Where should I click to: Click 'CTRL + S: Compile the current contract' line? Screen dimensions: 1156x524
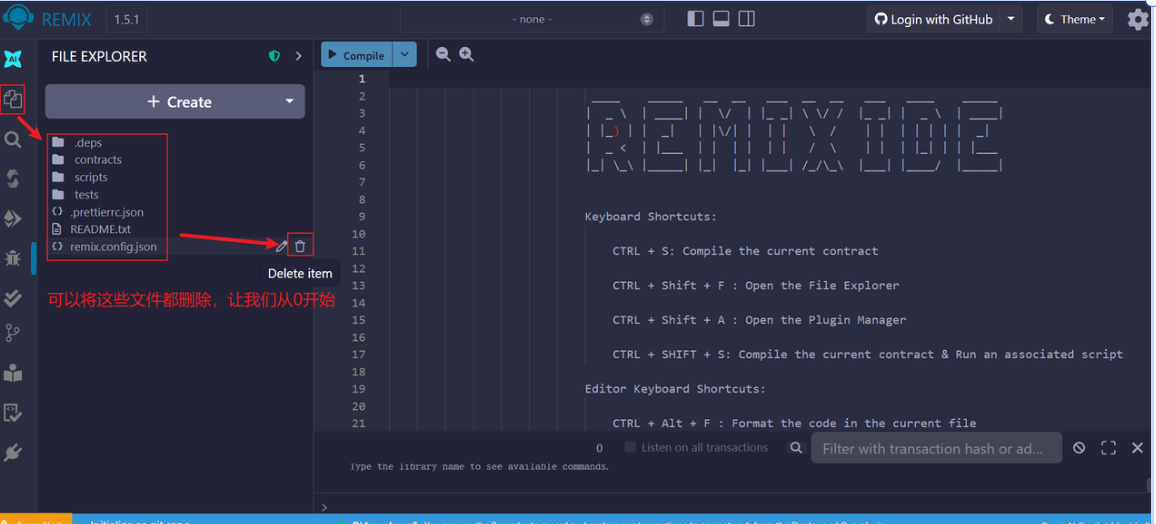pyautogui.click(x=745, y=251)
